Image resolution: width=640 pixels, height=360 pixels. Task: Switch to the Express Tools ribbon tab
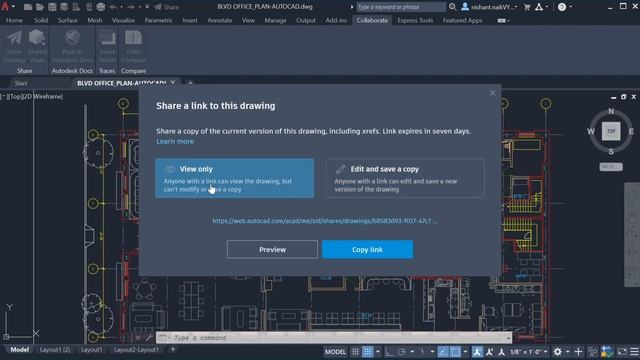[415, 20]
